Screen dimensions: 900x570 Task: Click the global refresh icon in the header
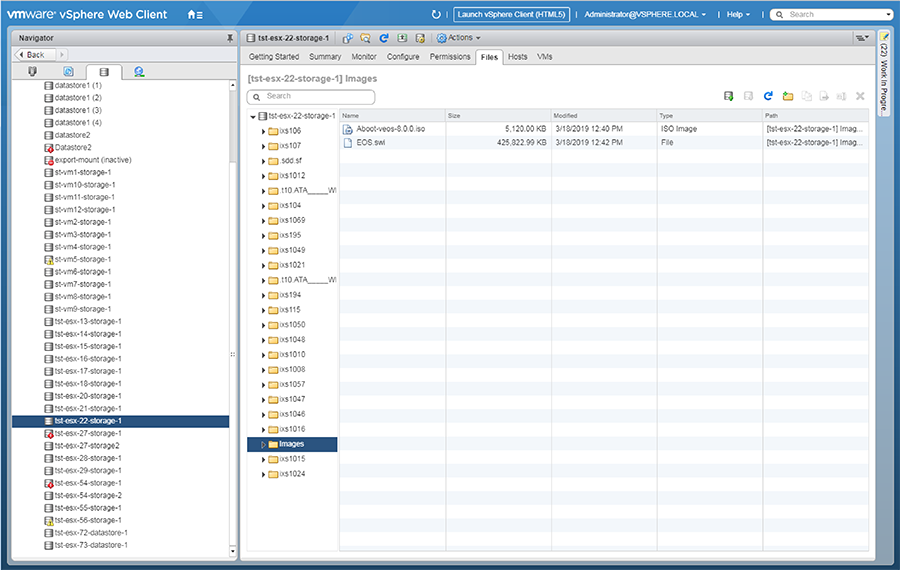coord(436,14)
